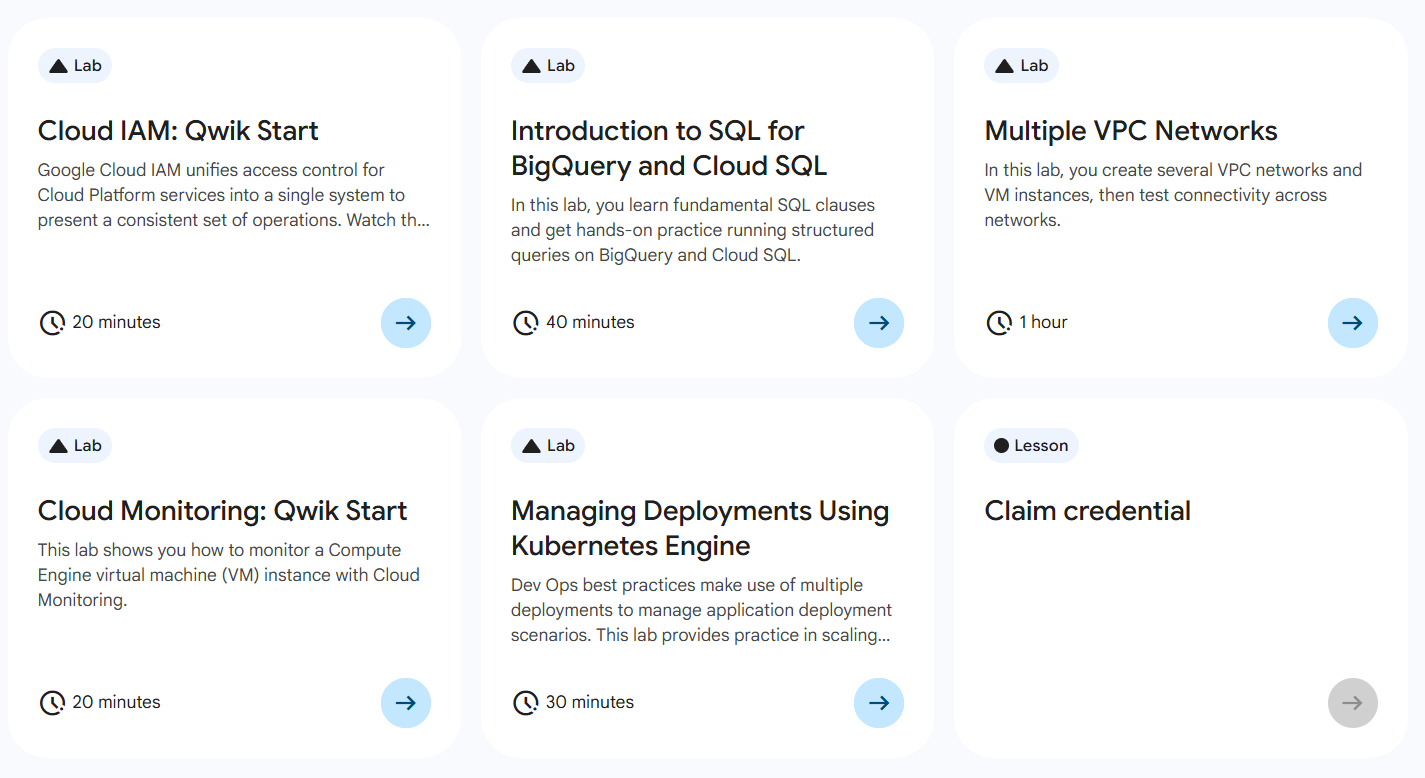Click the description 'you create several VPC networks'
Viewport: 1425px width, 778px height.
pos(1173,195)
